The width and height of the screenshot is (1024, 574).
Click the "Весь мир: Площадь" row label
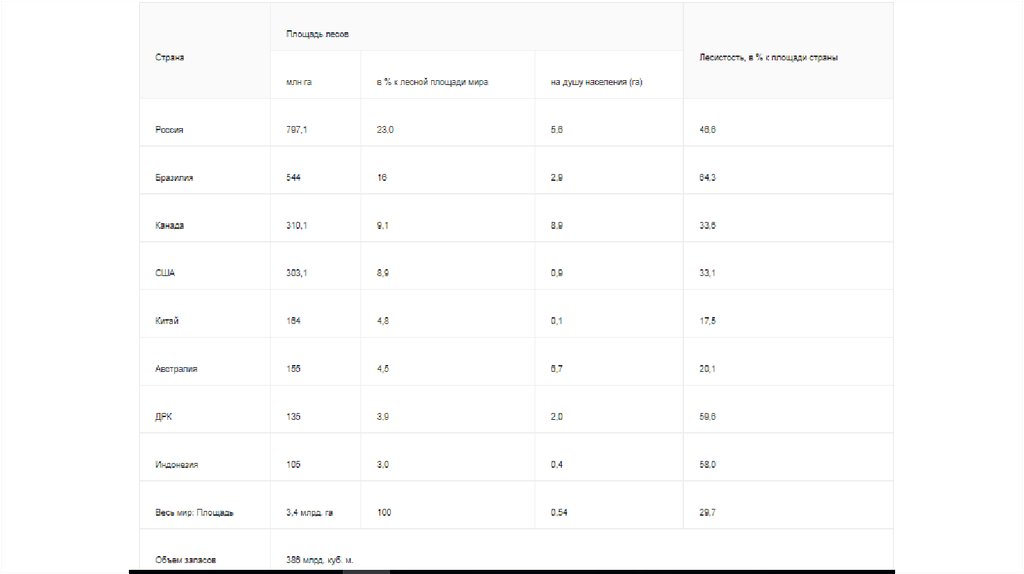click(194, 513)
